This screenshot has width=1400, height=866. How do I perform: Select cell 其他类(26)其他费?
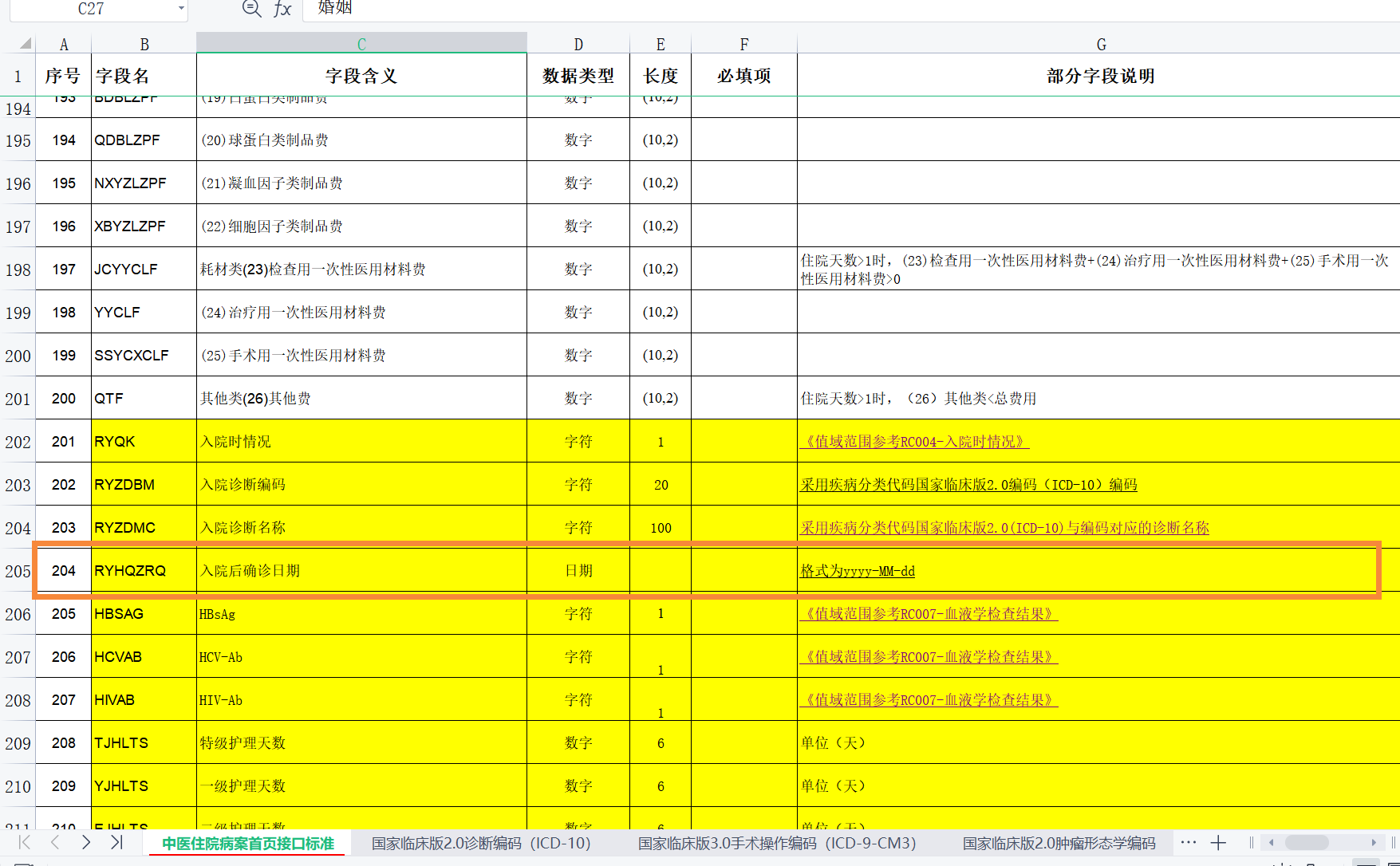pos(361,399)
